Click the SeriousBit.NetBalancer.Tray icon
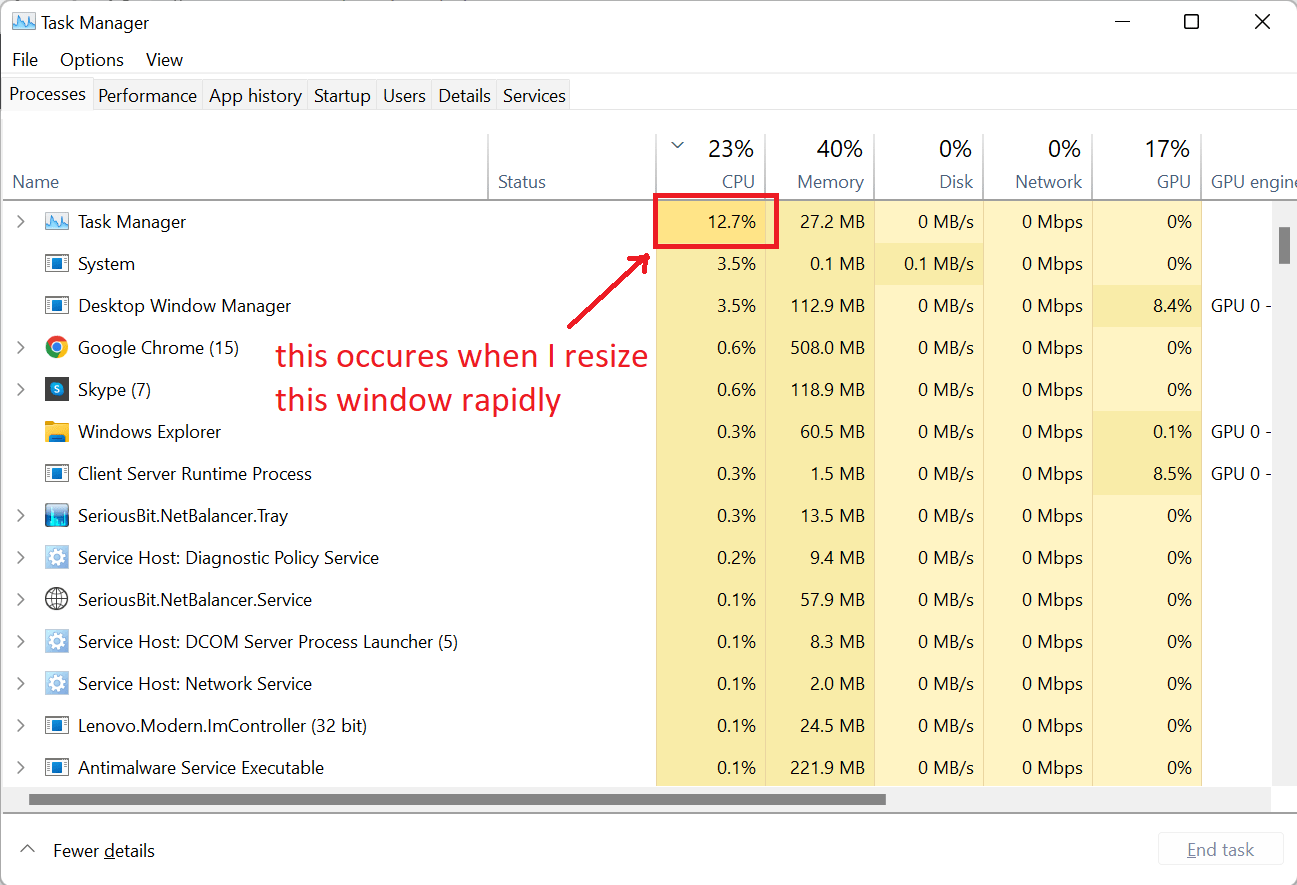 point(56,516)
